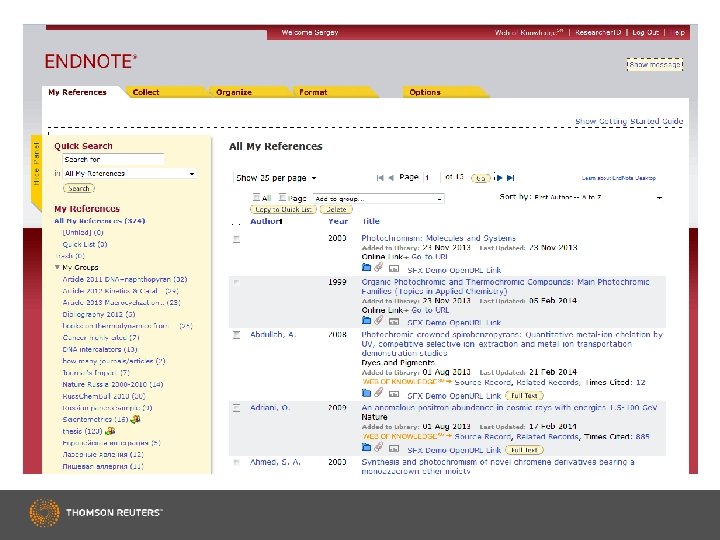Select checkbox for Ahmed, S. A. reference
Screen dimensions: 720x540
point(236,462)
